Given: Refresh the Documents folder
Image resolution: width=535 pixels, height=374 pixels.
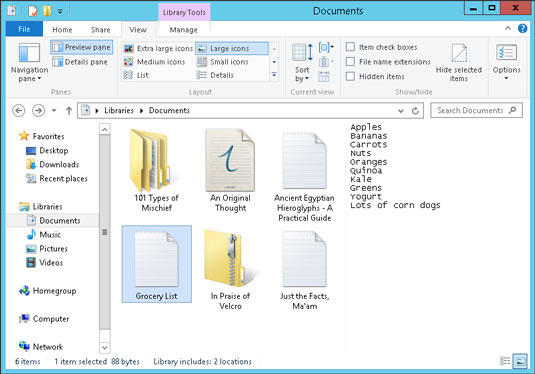Looking at the screenshot, I should 415,111.
